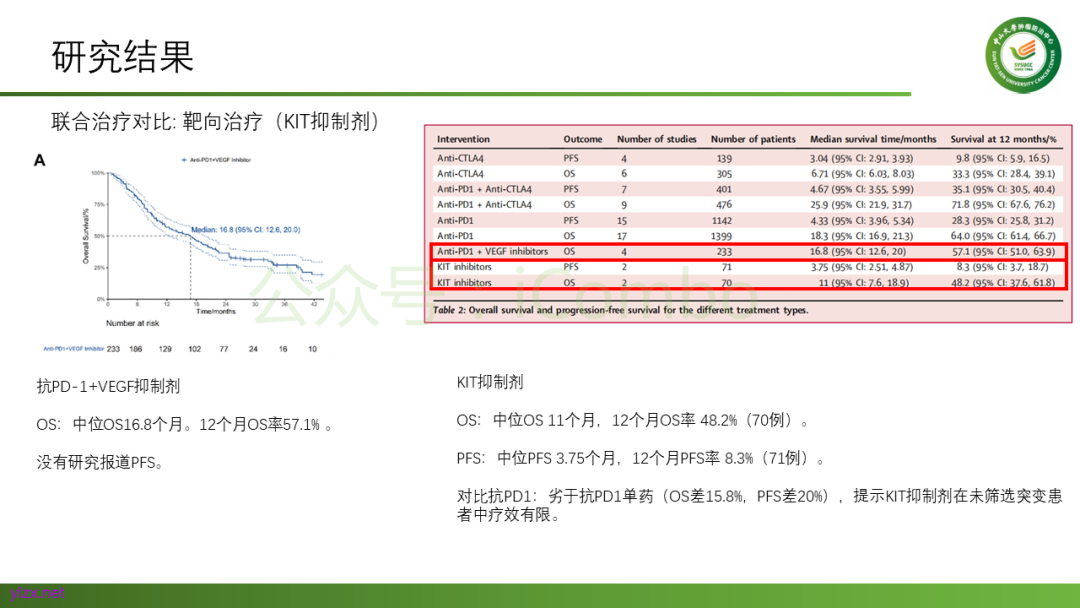1080x608 pixels.
Task: Select the Anti-PD1 + VEGF inhibitors table row
Action: tap(746, 252)
